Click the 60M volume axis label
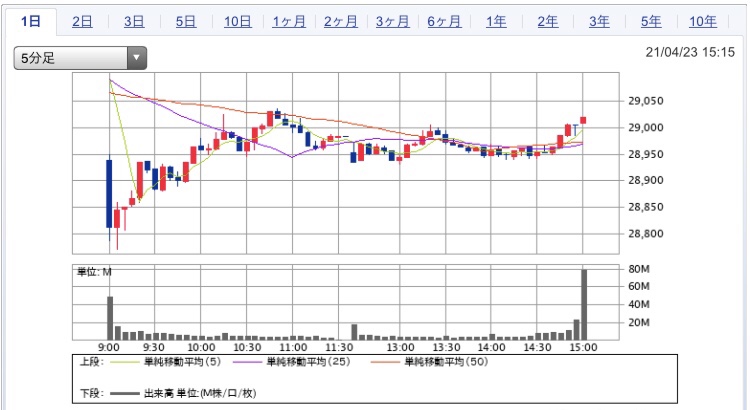Image resolution: width=750 pixels, height=410 pixels. pos(639,286)
